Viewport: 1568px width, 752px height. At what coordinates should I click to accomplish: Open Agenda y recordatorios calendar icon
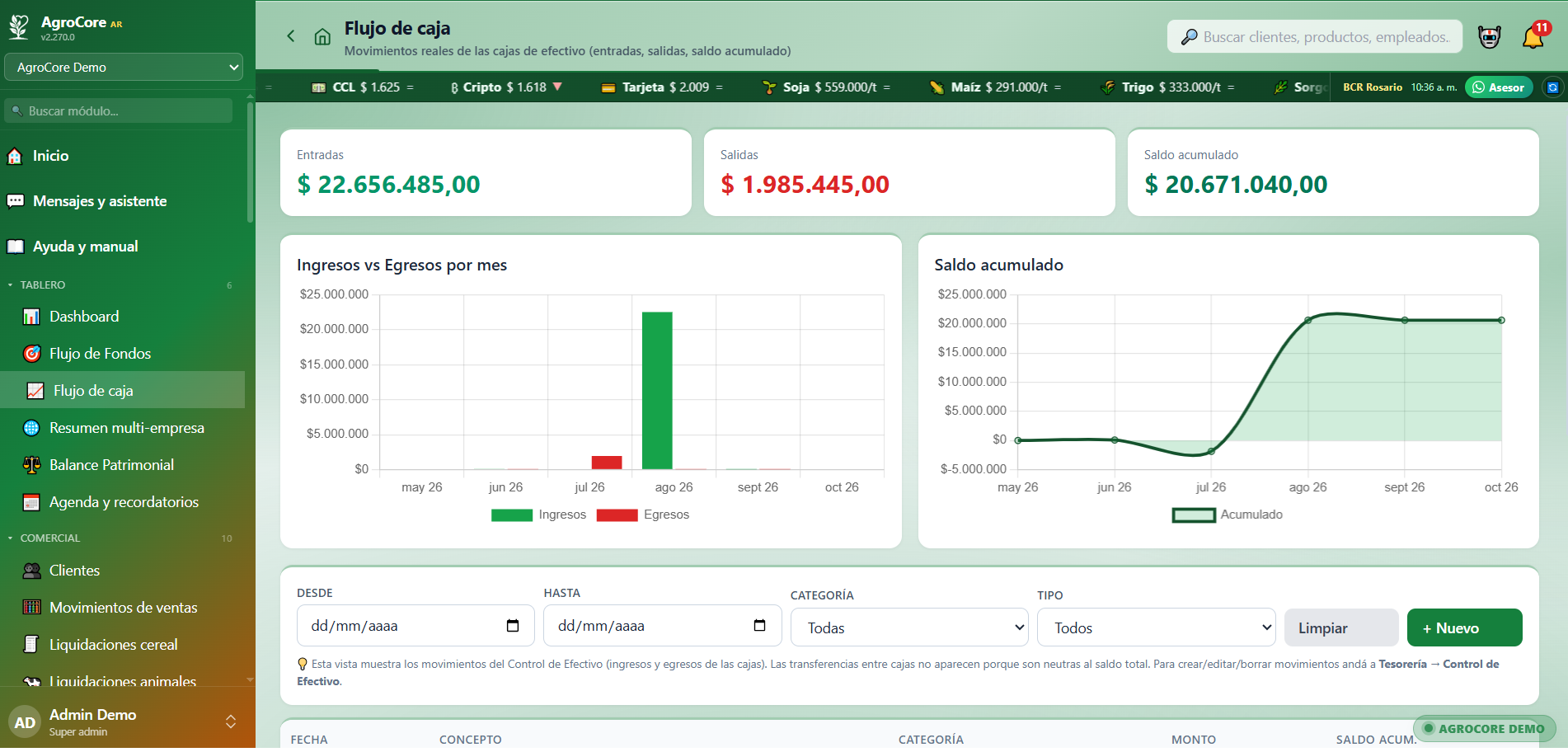point(31,502)
